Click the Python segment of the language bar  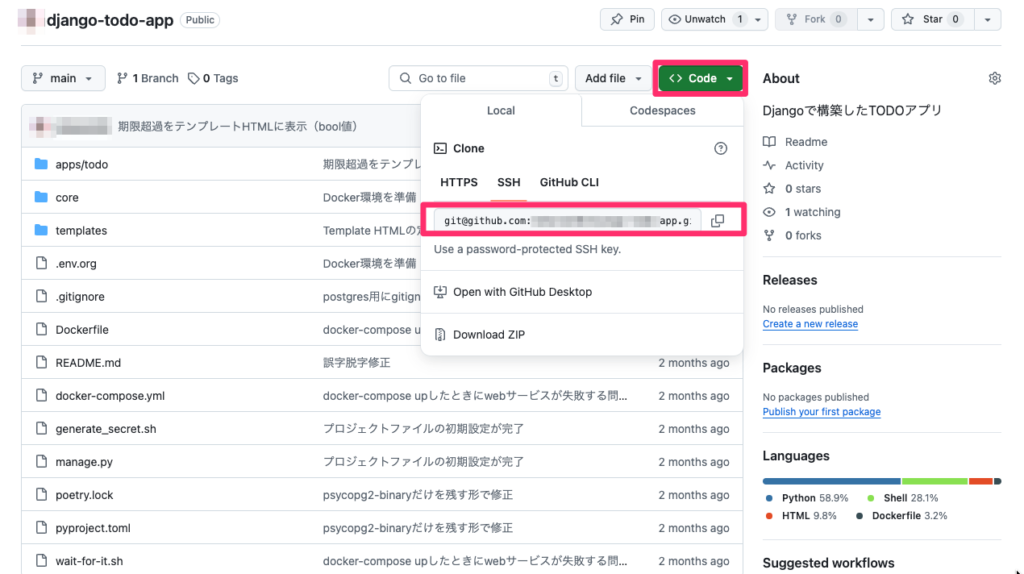coord(831,481)
